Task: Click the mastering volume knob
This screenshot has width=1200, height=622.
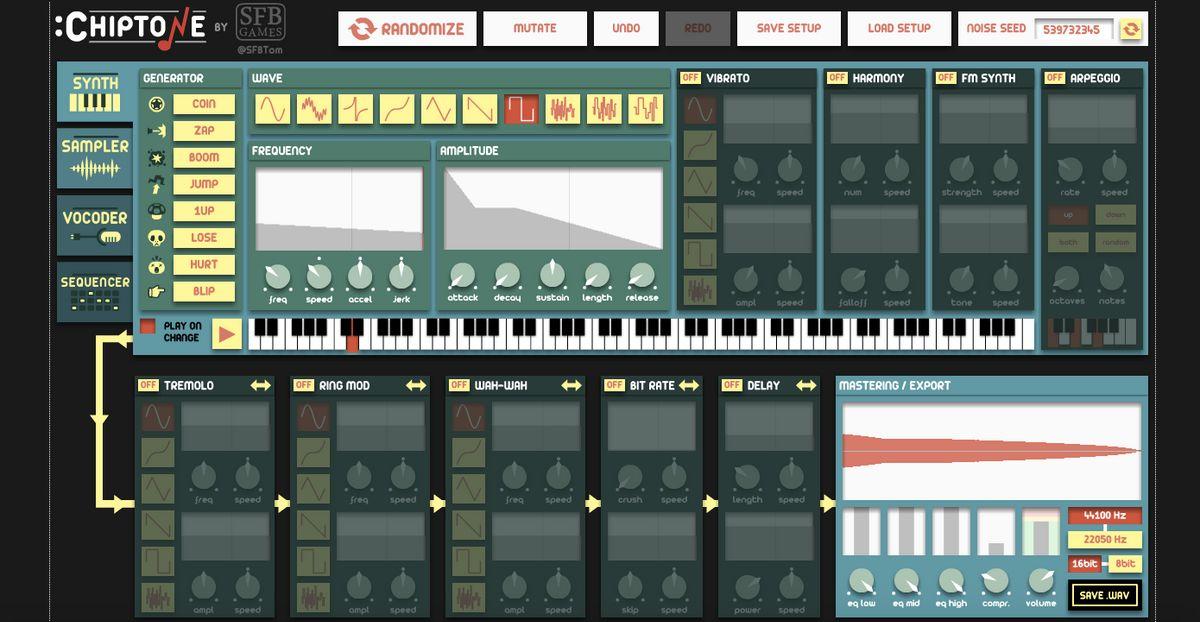Action: click(1041, 581)
